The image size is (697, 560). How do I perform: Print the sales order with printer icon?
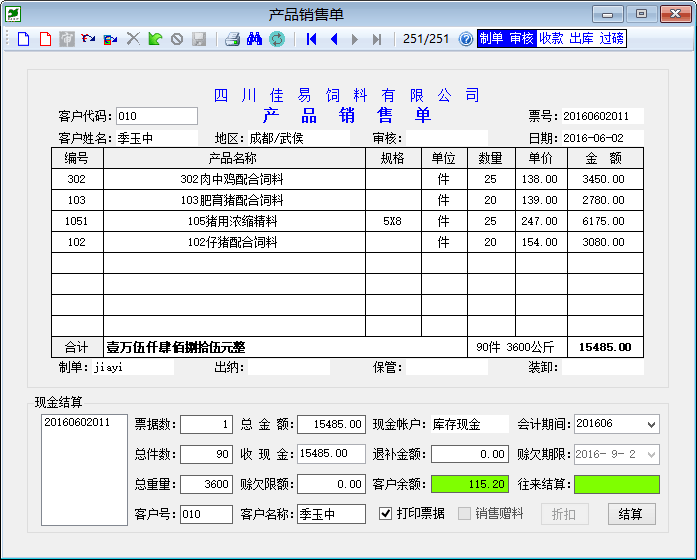(232, 39)
